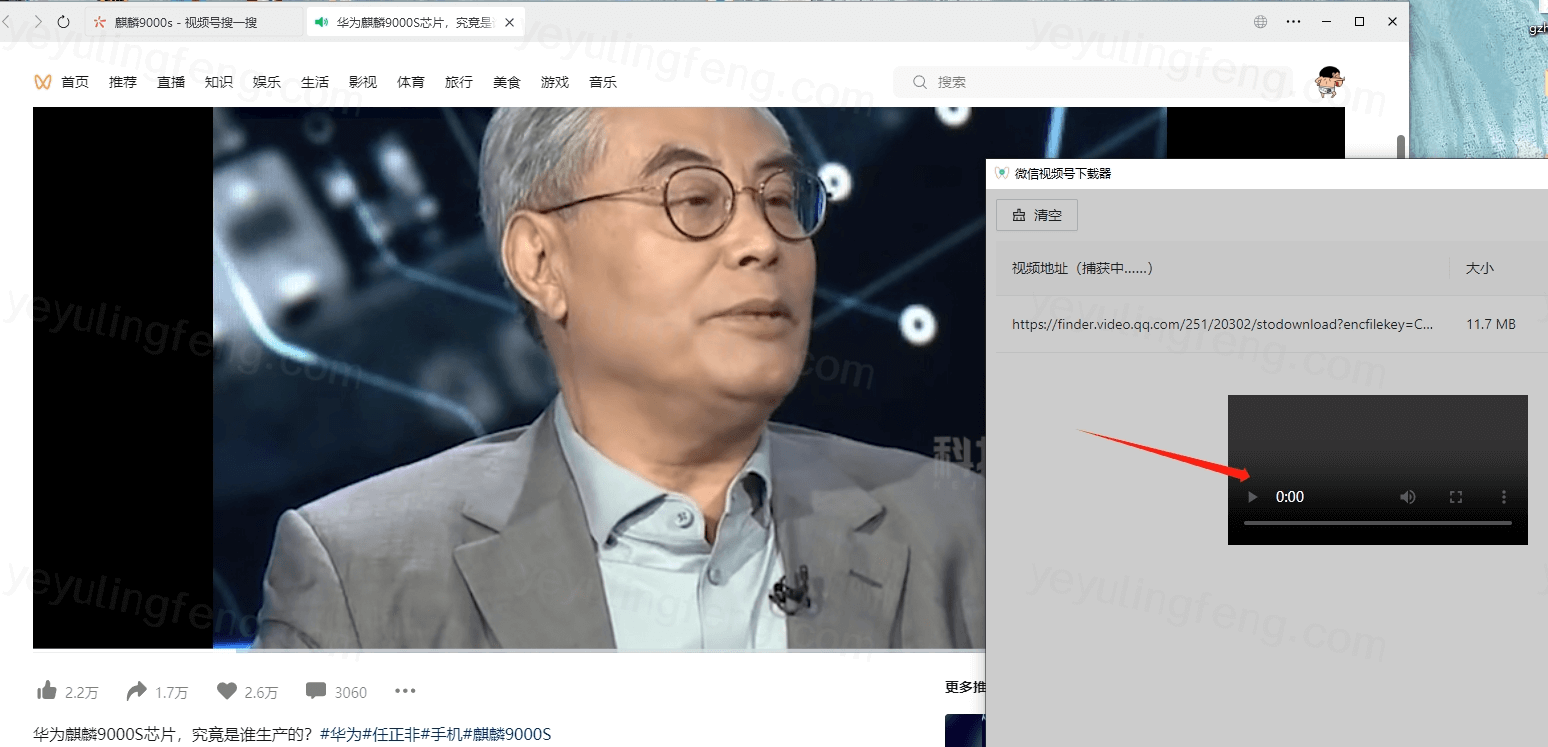Select the 音乐 category
Viewport: 1548px width, 747px height.
coord(603,82)
